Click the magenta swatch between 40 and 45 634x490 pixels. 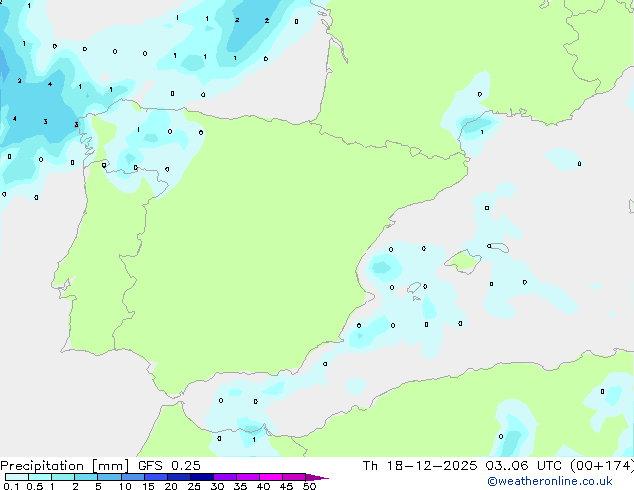point(271,477)
